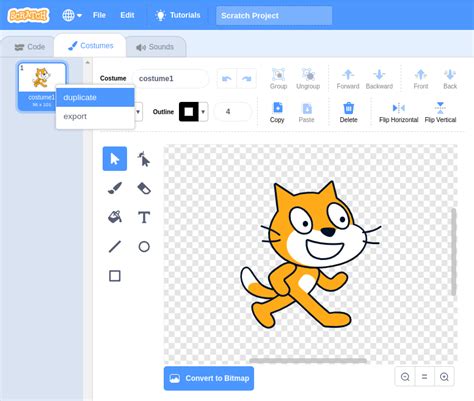474x401 pixels.
Task: Open the language globe menu
Action: pyautogui.click(x=72, y=15)
